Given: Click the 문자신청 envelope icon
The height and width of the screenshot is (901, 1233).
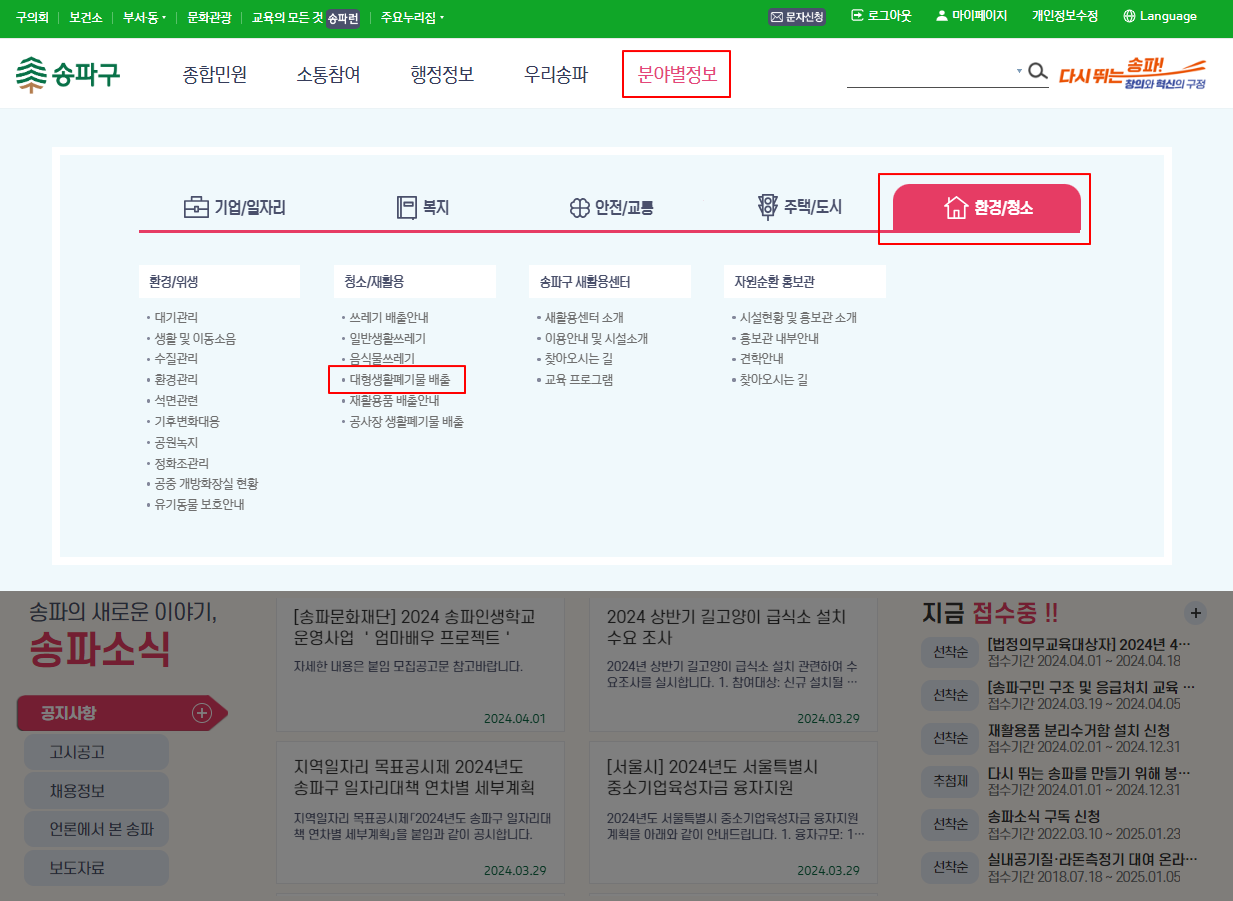Looking at the screenshot, I should pyautogui.click(x=776, y=17).
